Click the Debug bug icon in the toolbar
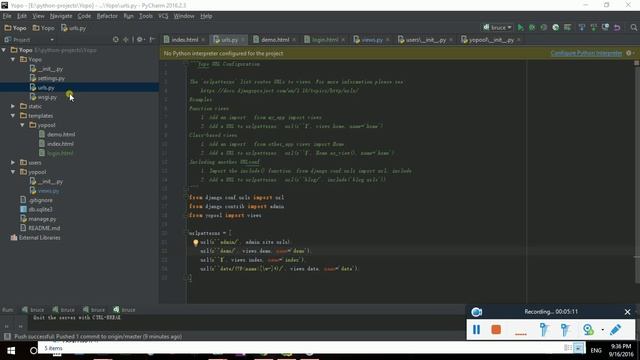 [532, 27]
